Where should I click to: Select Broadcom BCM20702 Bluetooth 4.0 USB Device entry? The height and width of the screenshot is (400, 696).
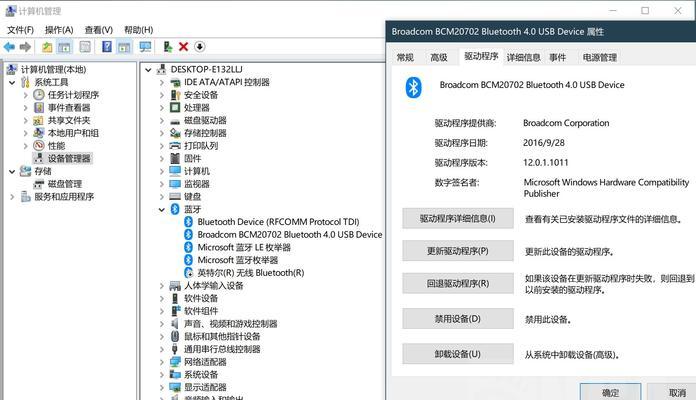(x=290, y=234)
